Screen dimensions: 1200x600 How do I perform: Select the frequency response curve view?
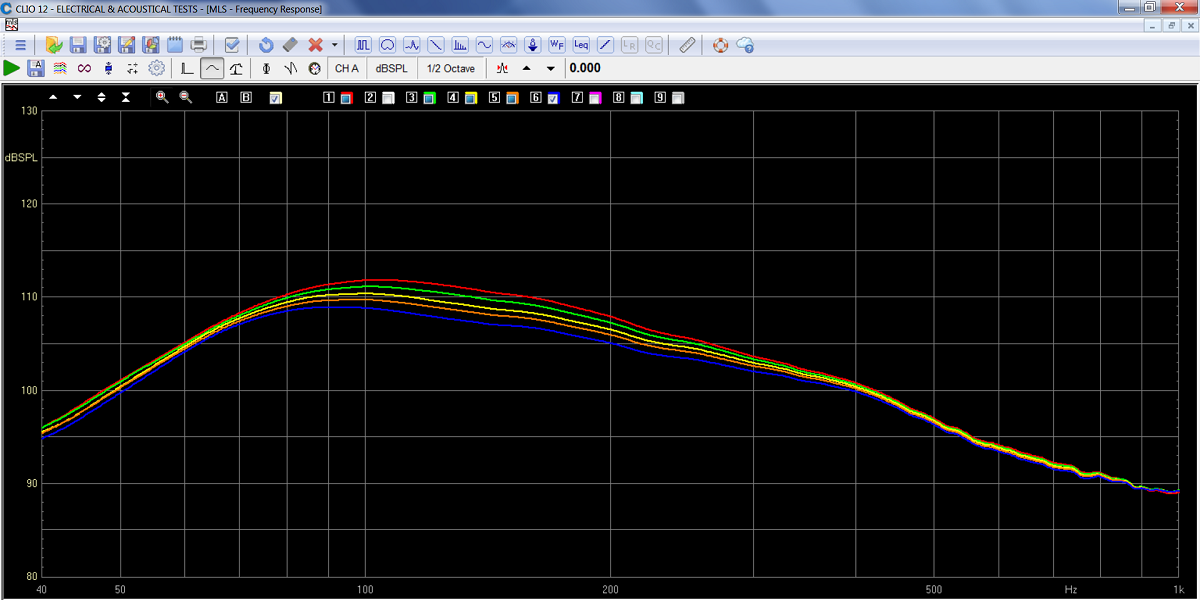(x=211, y=68)
